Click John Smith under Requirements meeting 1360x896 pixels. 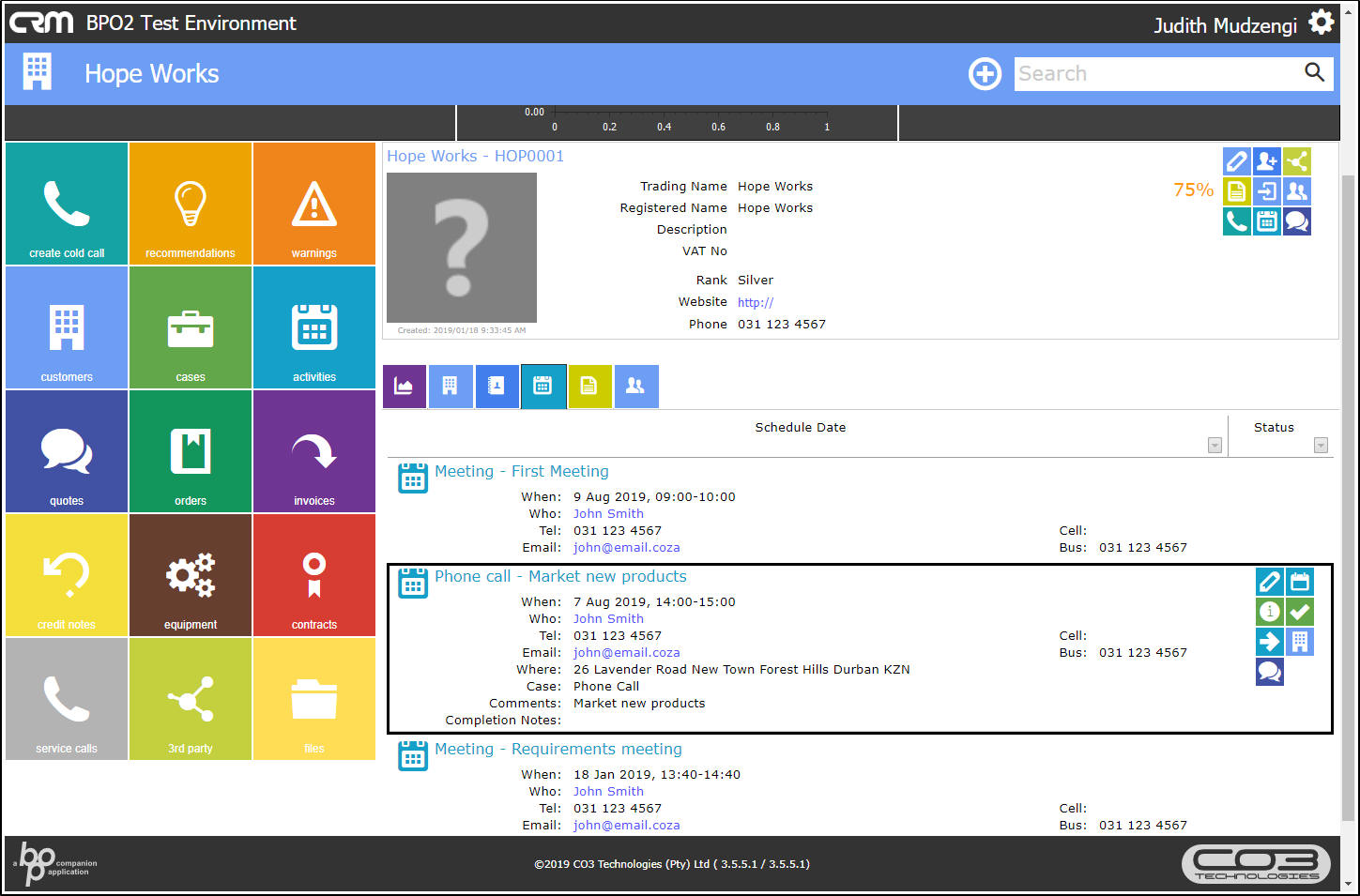pyautogui.click(x=608, y=791)
